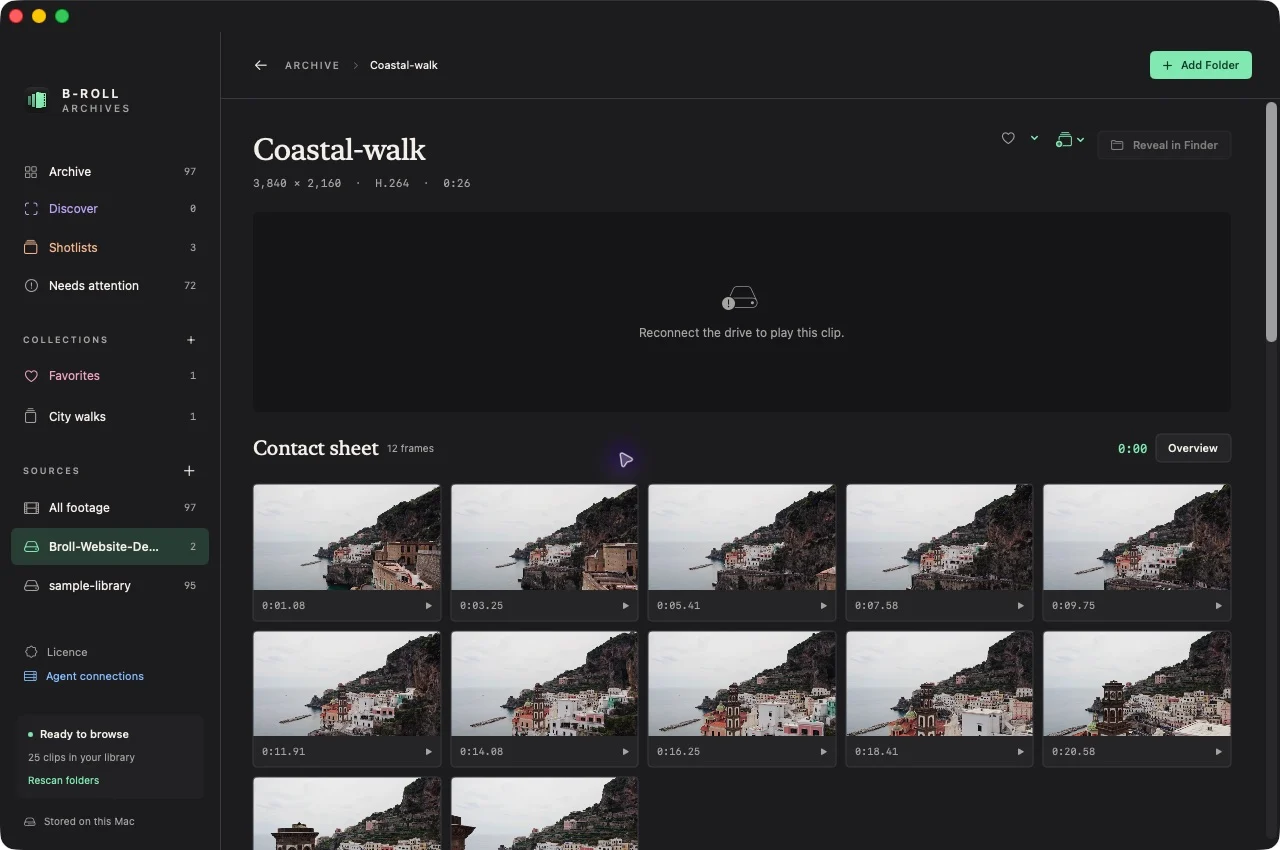Open the chevron dropdown next to the heart
This screenshot has width=1280, height=850.
pyautogui.click(x=1034, y=138)
